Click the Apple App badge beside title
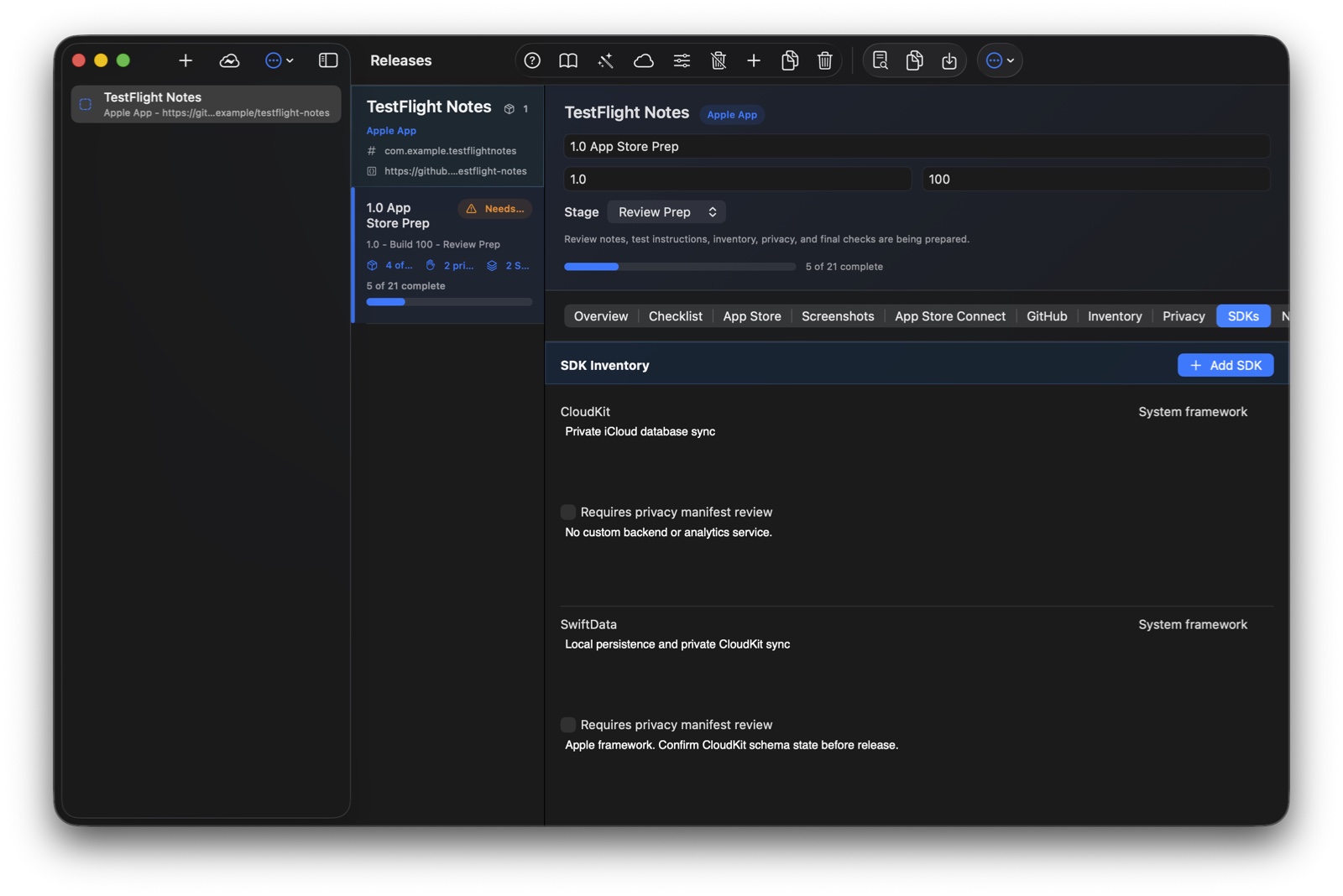The height and width of the screenshot is (896, 1343). (732, 115)
